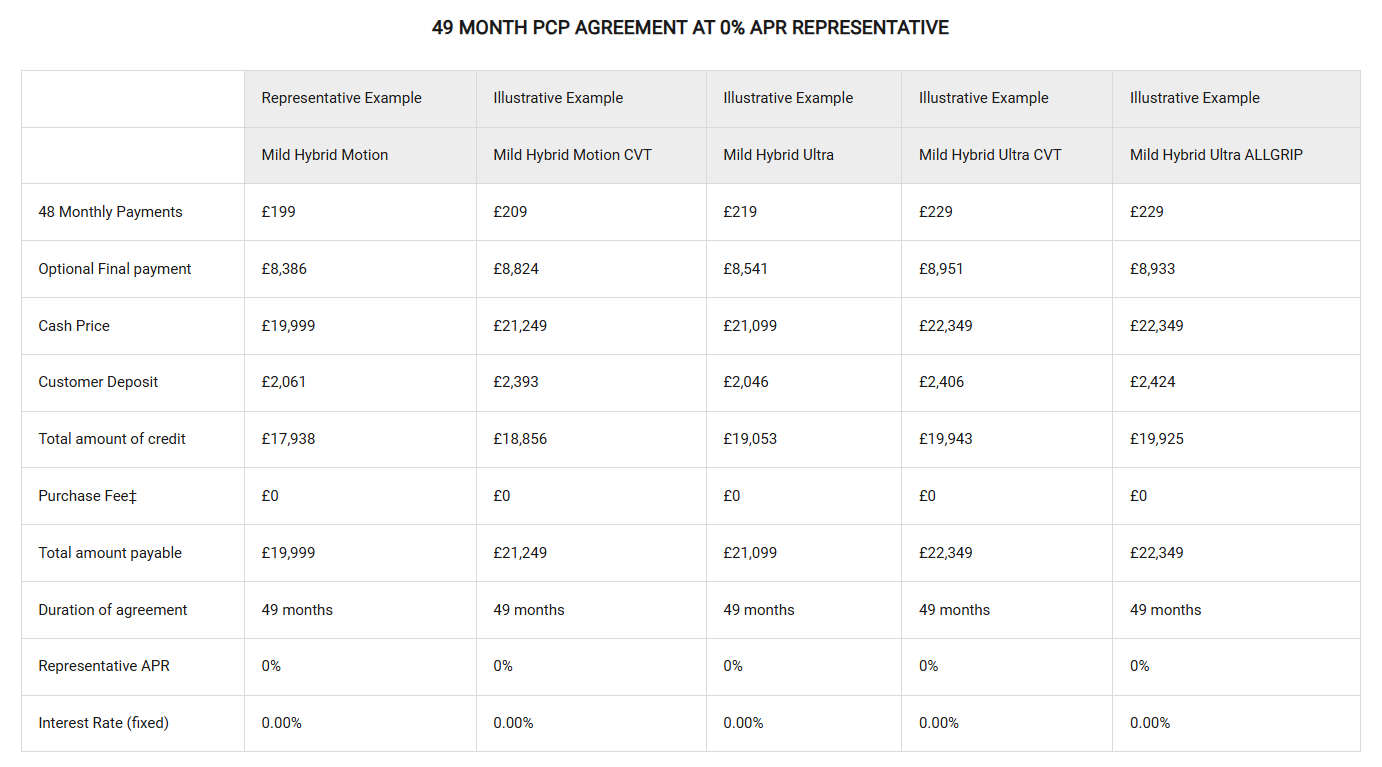Select the Optional Final payment row label
The height and width of the screenshot is (767, 1382).
(x=115, y=269)
